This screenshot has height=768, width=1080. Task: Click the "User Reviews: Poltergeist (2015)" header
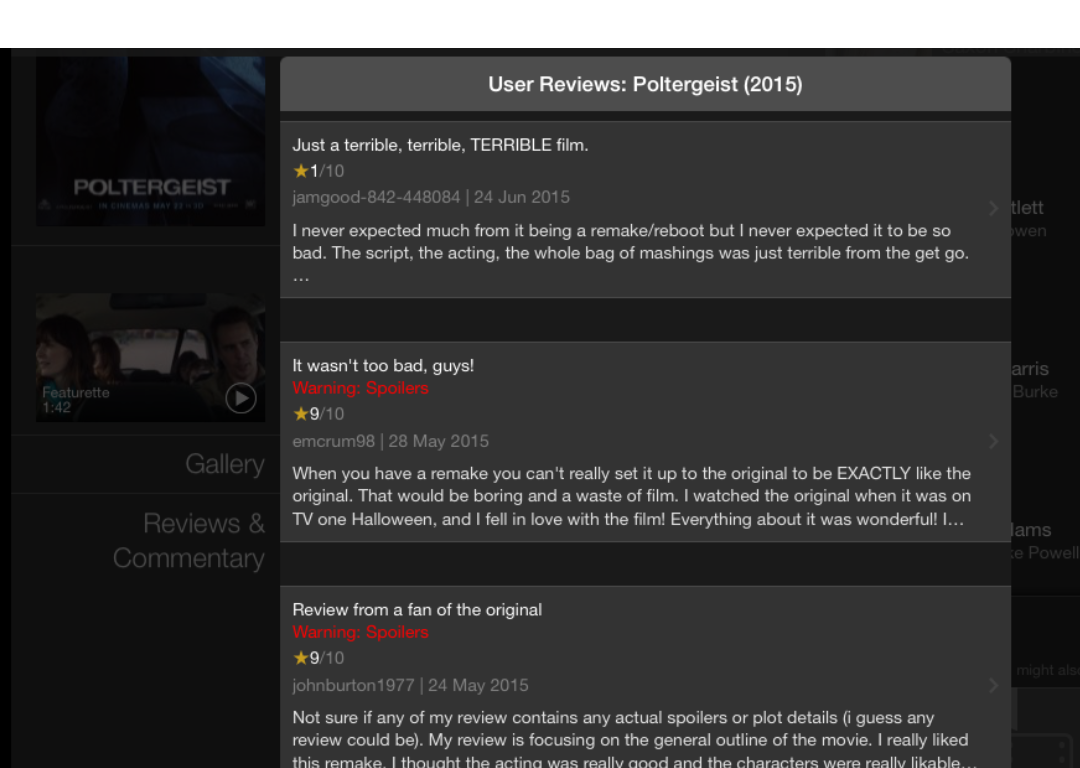[645, 84]
